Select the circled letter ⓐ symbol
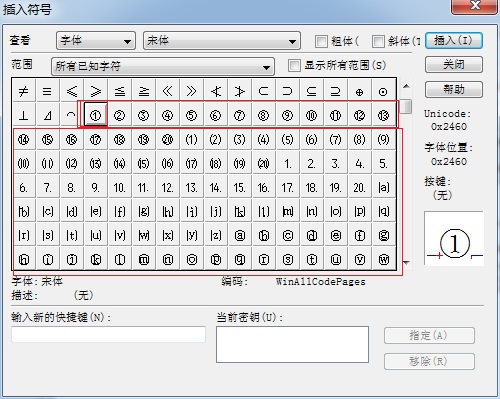The image size is (500, 399). coord(239,235)
